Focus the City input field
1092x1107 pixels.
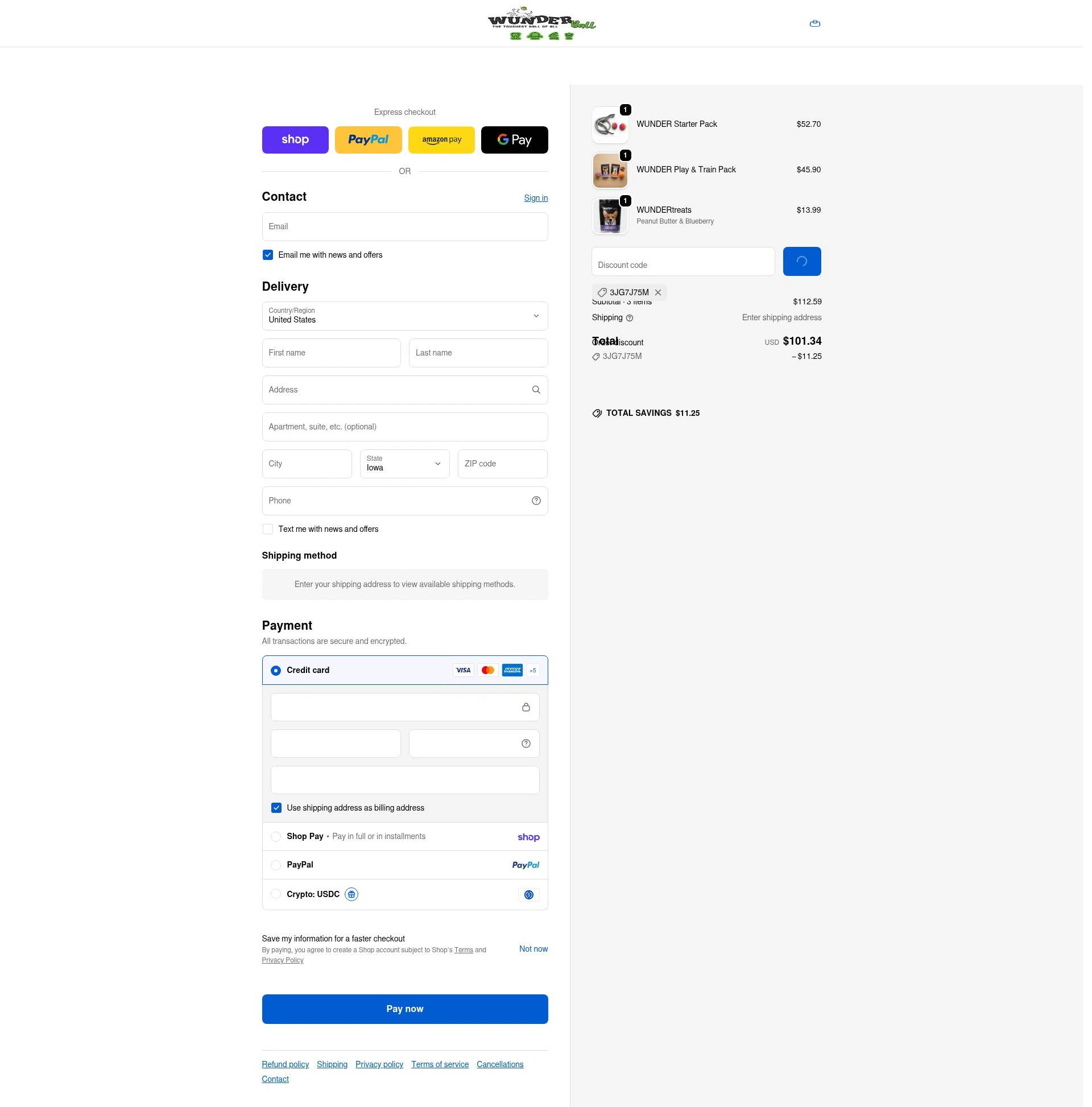coord(307,464)
